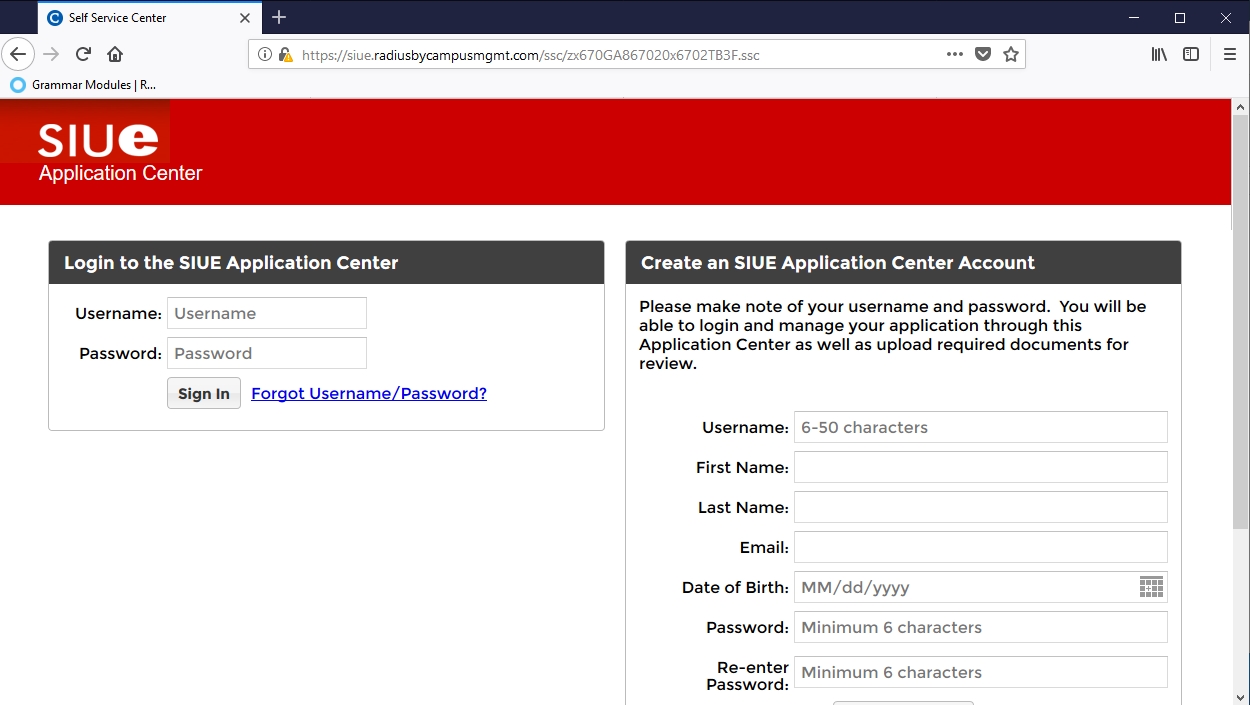Save page to Pocket
Viewport: 1250px width, 705px height.
click(x=983, y=54)
